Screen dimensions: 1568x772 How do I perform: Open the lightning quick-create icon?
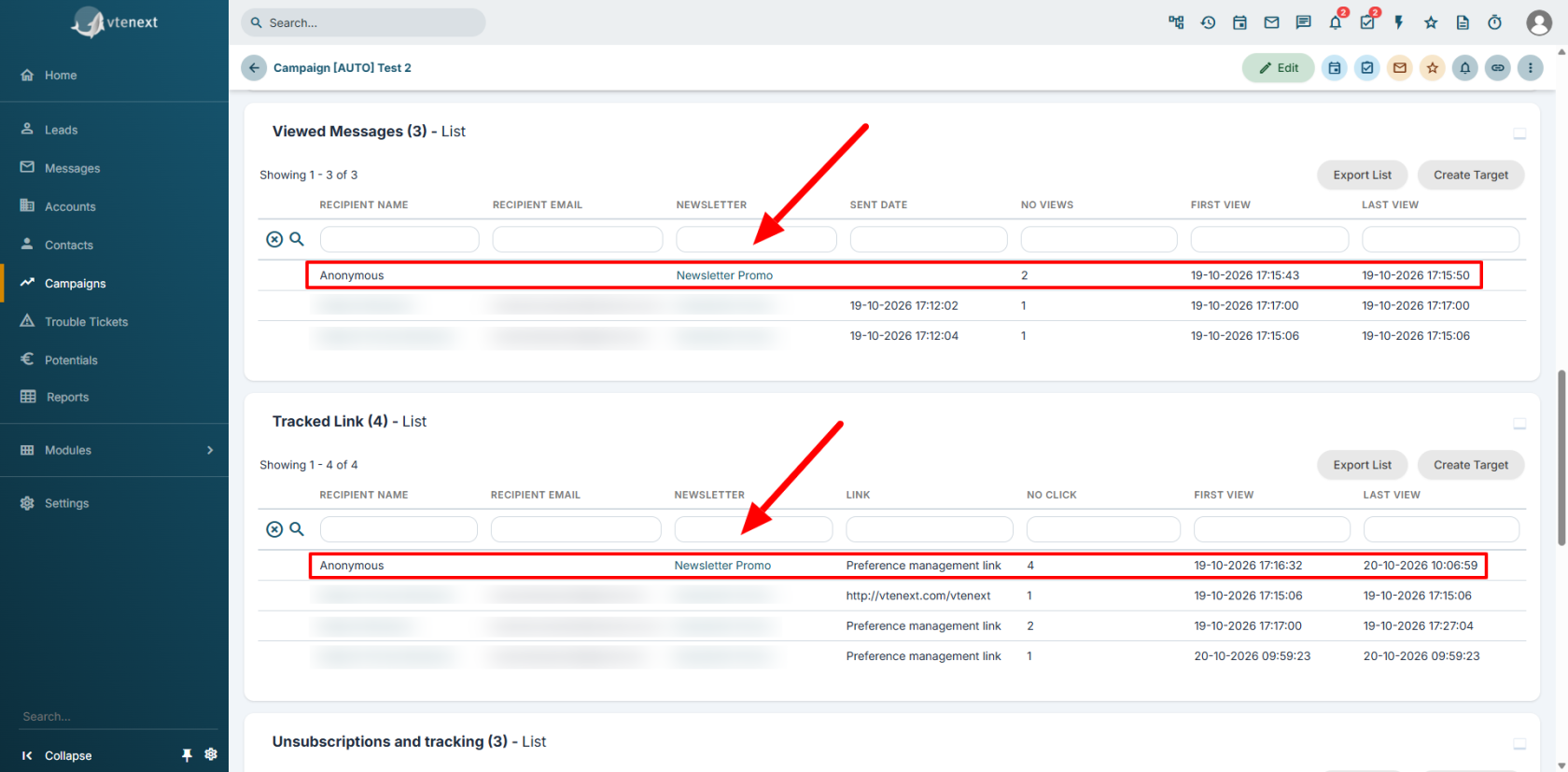pos(1398,22)
